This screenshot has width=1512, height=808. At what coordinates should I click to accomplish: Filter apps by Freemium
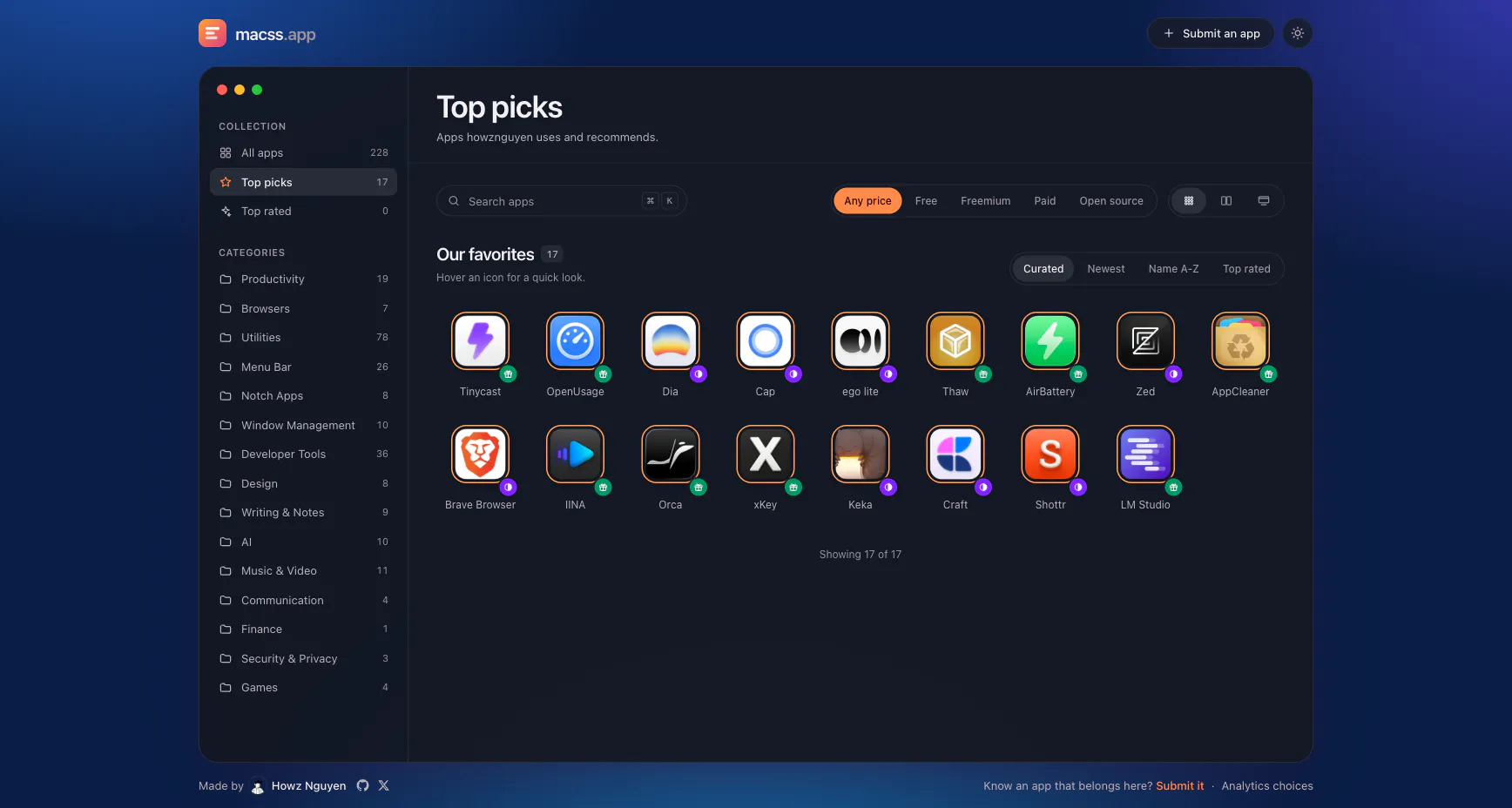pyautogui.click(x=985, y=201)
